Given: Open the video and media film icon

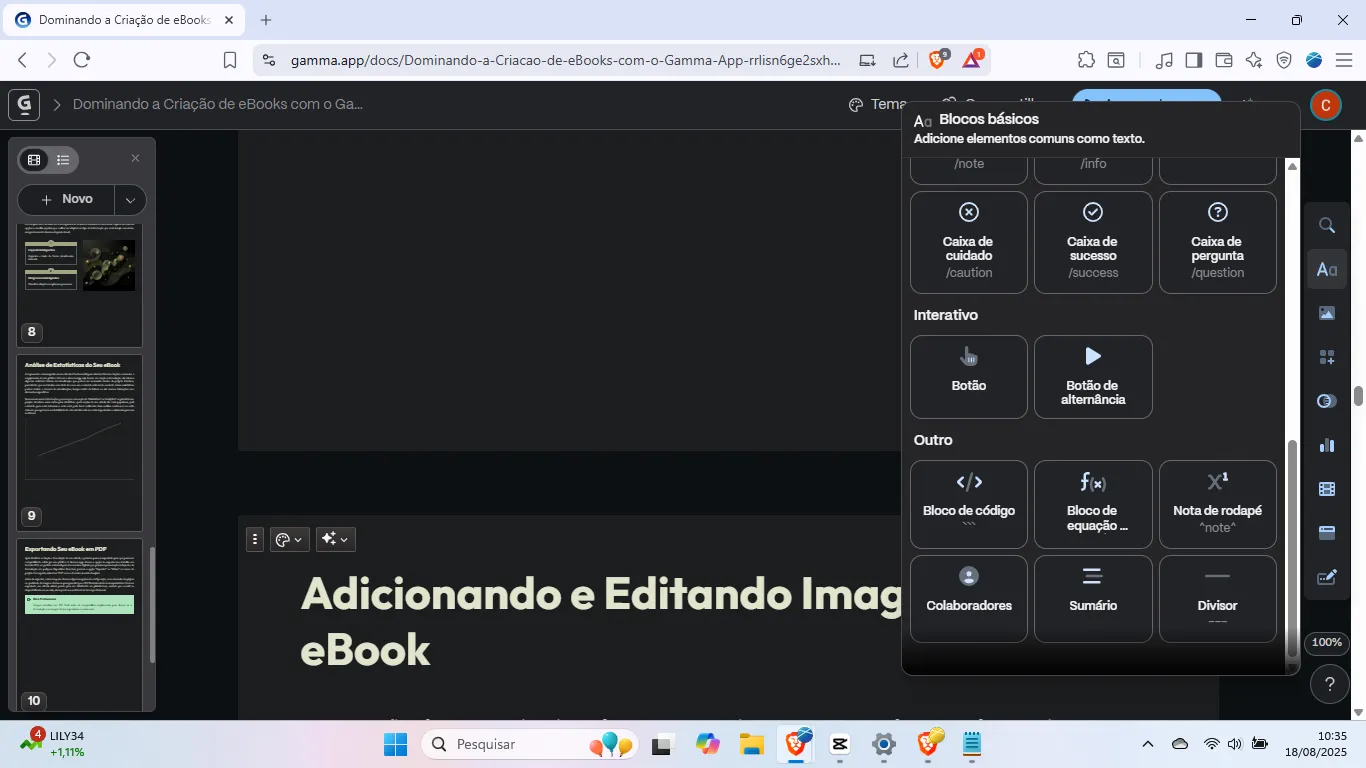Looking at the screenshot, I should click(1327, 489).
